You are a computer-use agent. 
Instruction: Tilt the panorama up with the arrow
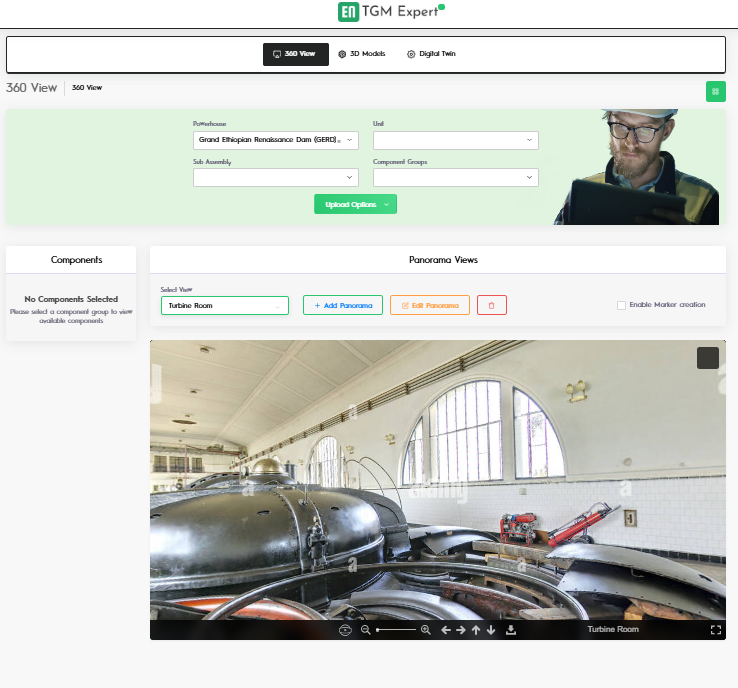coord(476,630)
